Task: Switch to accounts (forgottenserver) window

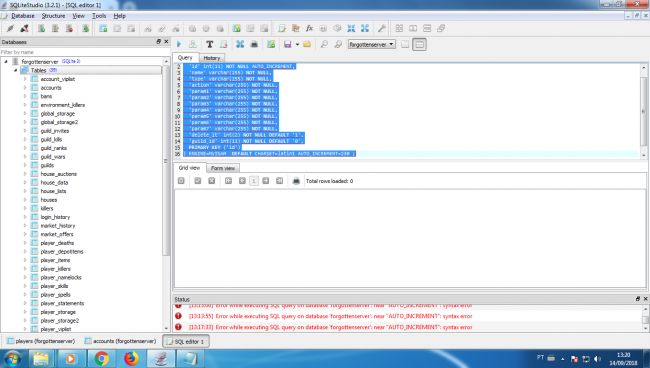Action: (121, 341)
